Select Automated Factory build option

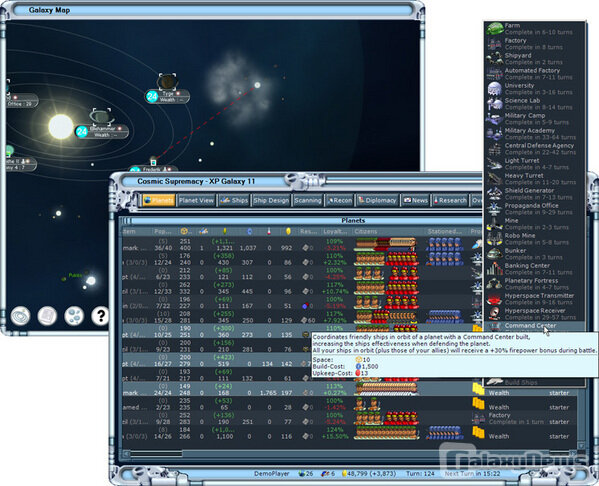pos(535,73)
